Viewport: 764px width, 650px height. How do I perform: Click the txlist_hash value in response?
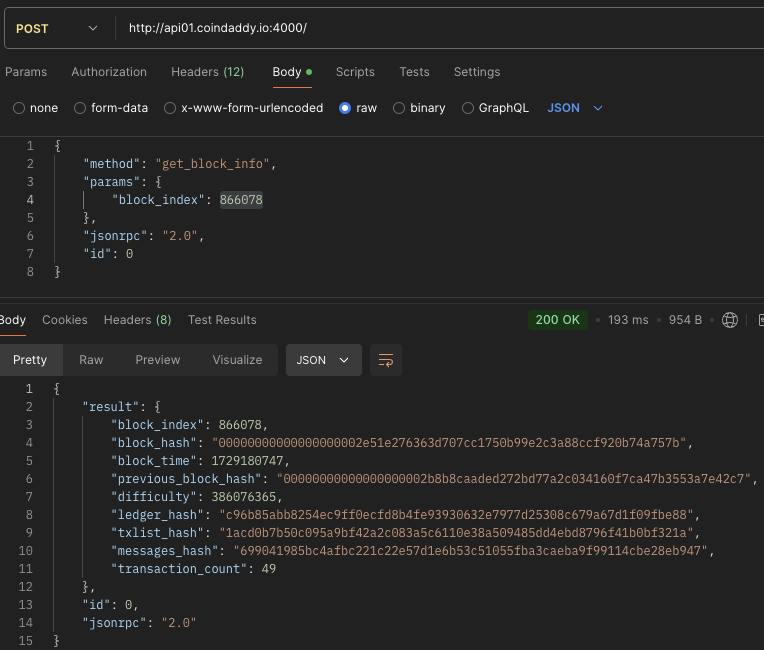tap(457, 533)
